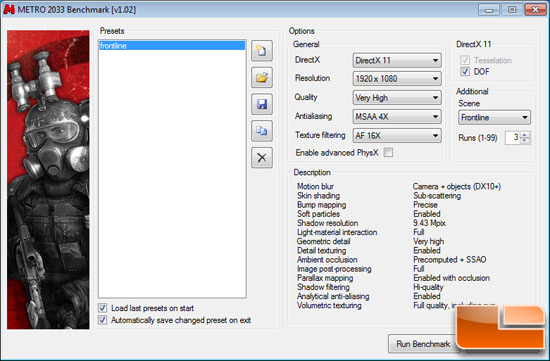Image resolution: width=550 pixels, height=361 pixels.
Task: Minimize the Metro 2033 Benchmark window
Action: 489,9
